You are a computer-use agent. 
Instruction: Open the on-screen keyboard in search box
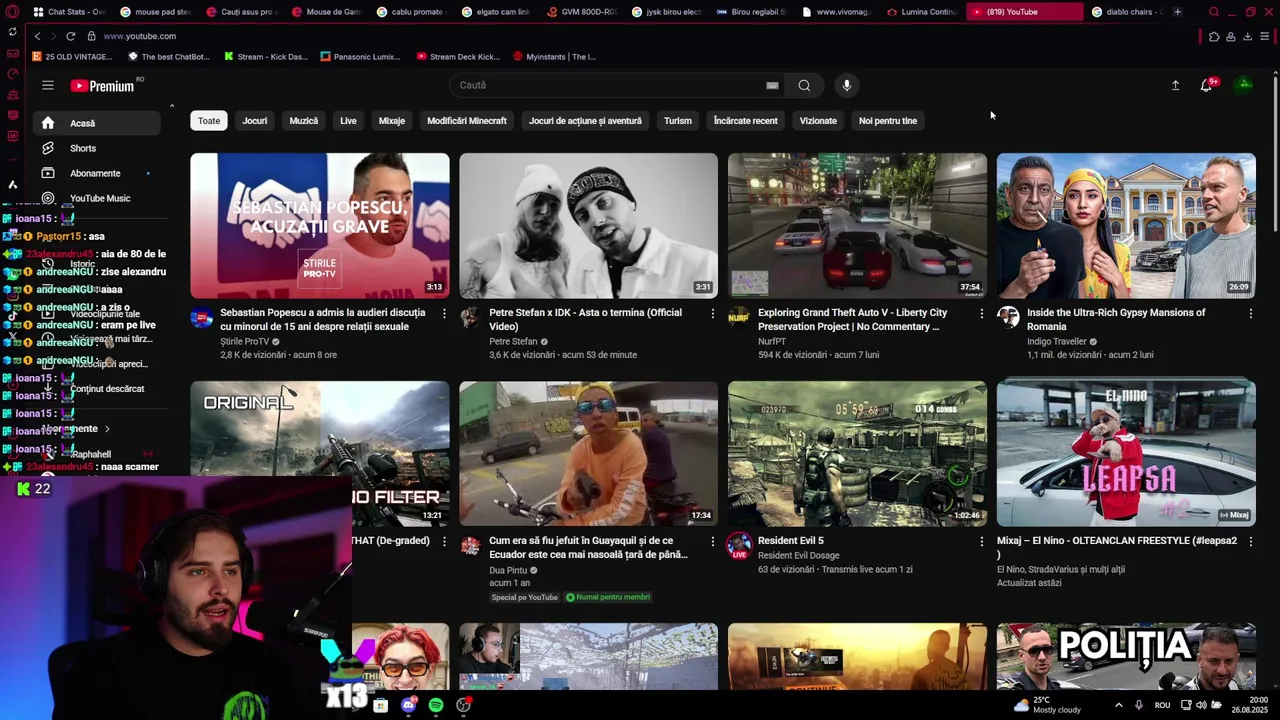click(772, 85)
